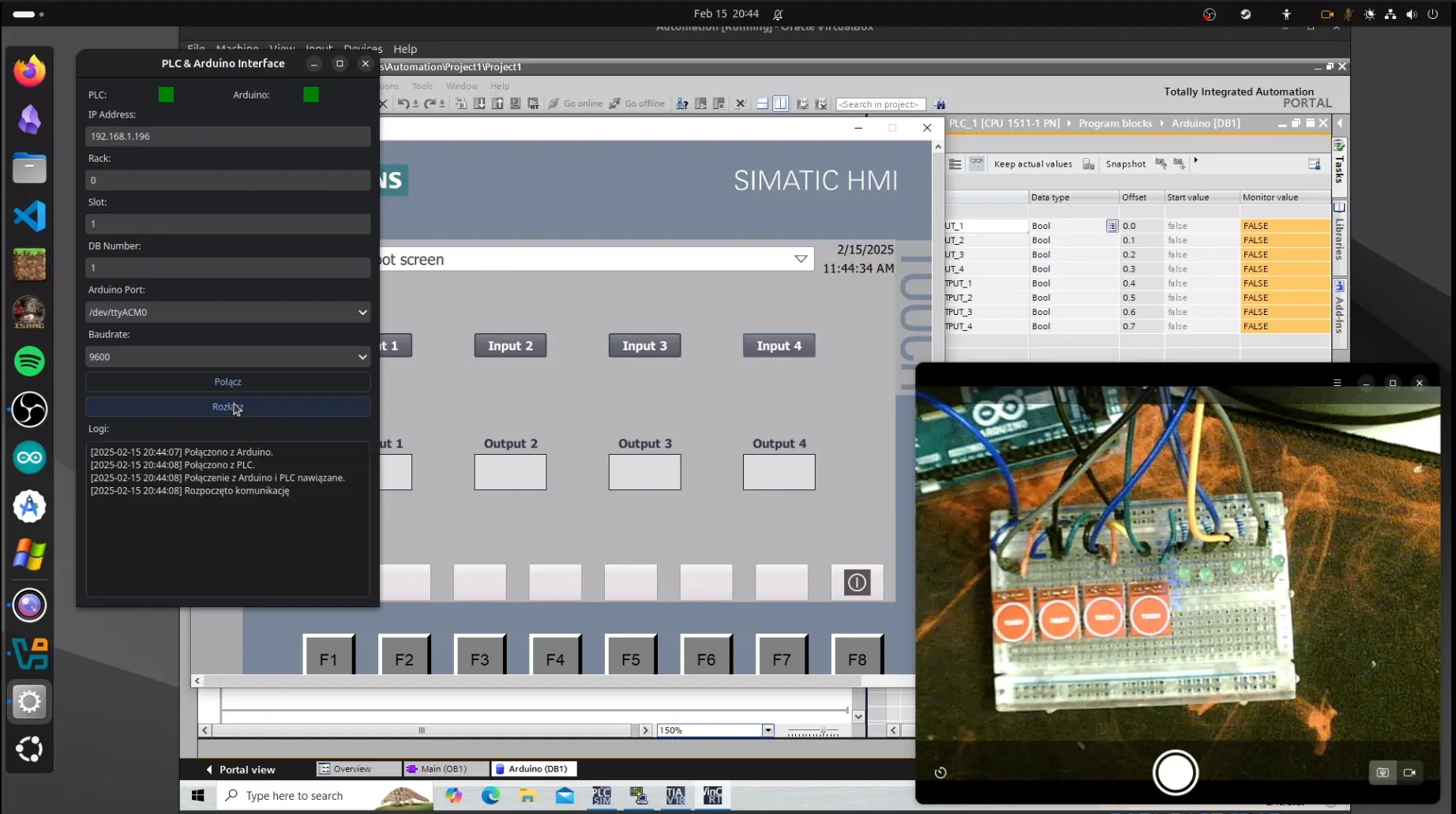Open the HMI screen selection dropdown
The image size is (1456, 814).
click(x=801, y=259)
